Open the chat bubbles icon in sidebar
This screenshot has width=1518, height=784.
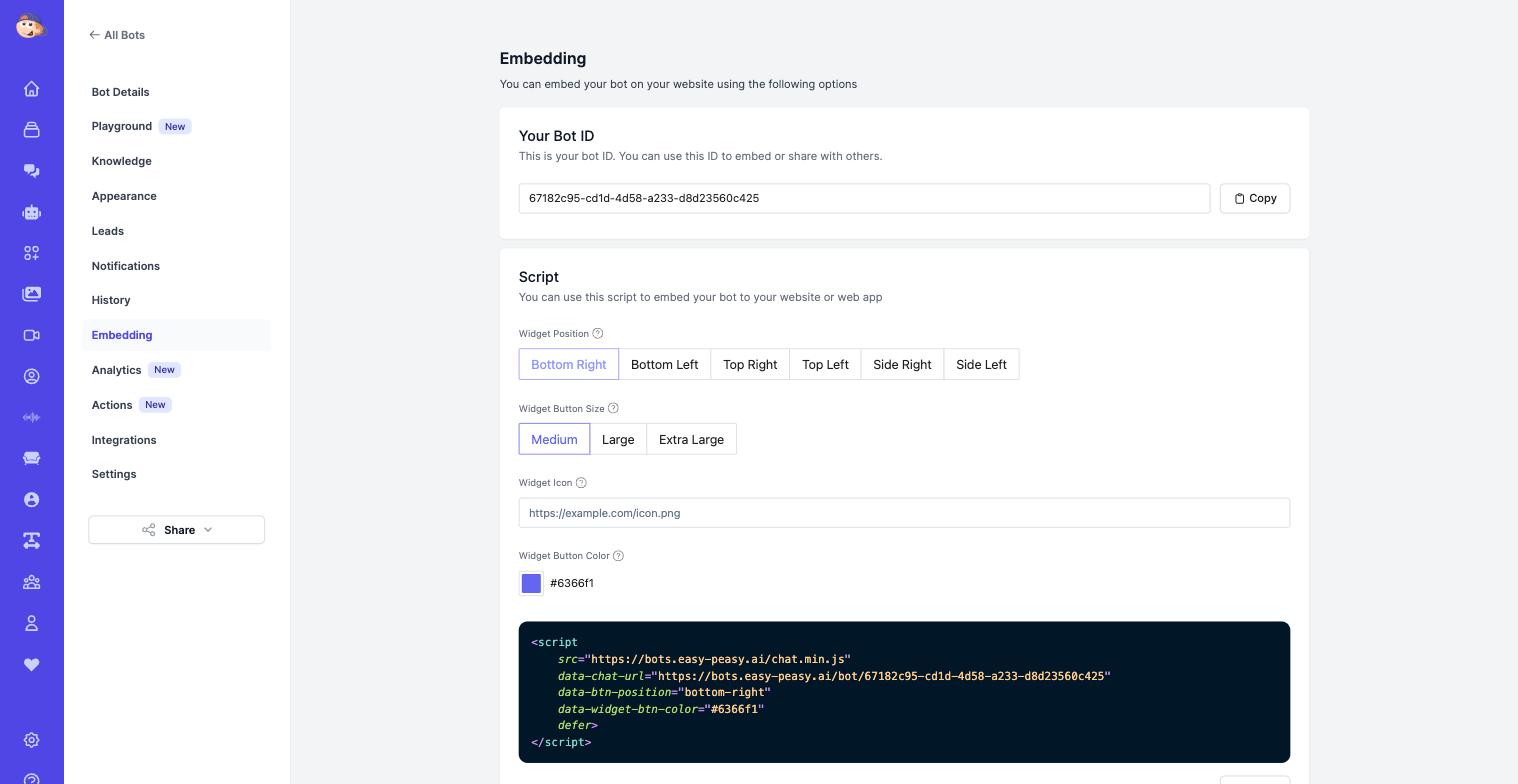tap(31, 171)
